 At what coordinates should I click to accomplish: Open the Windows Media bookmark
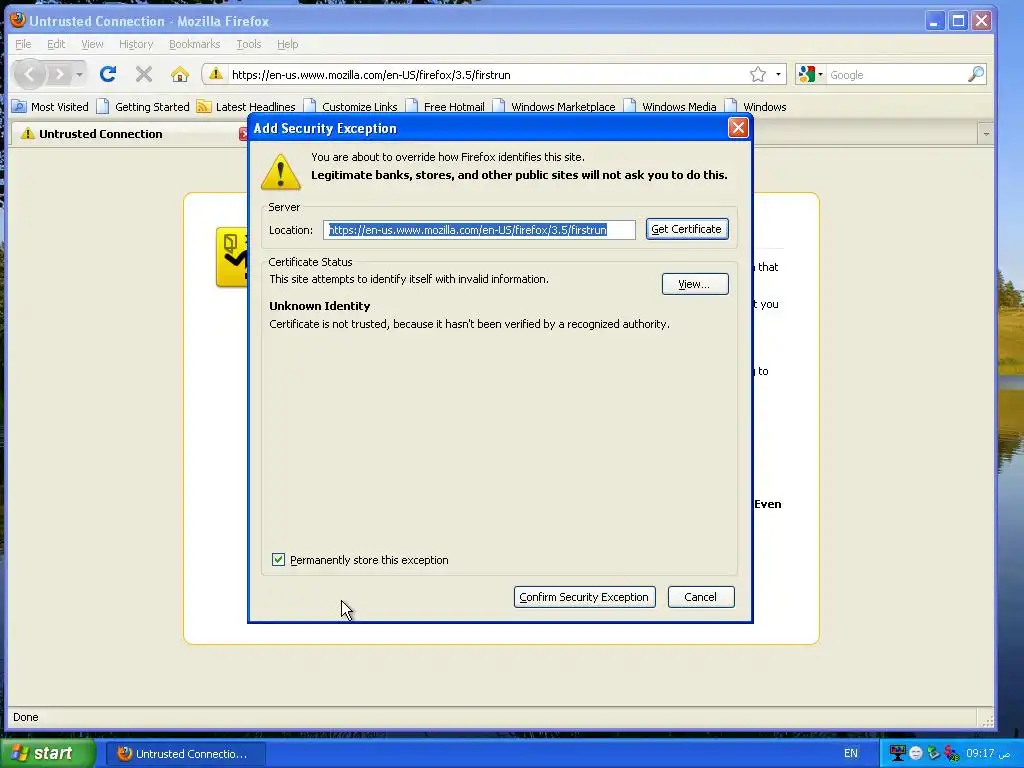click(x=670, y=106)
